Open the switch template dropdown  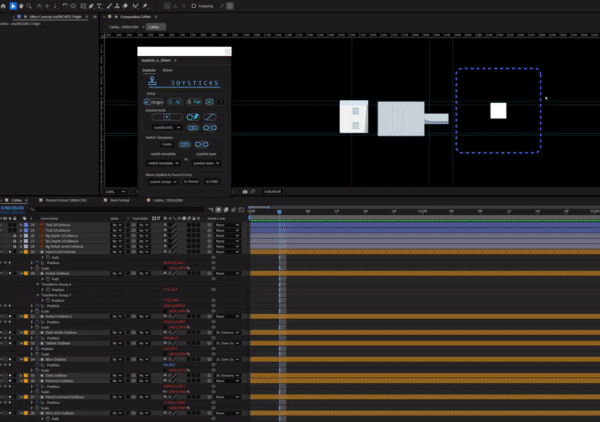click(163, 163)
